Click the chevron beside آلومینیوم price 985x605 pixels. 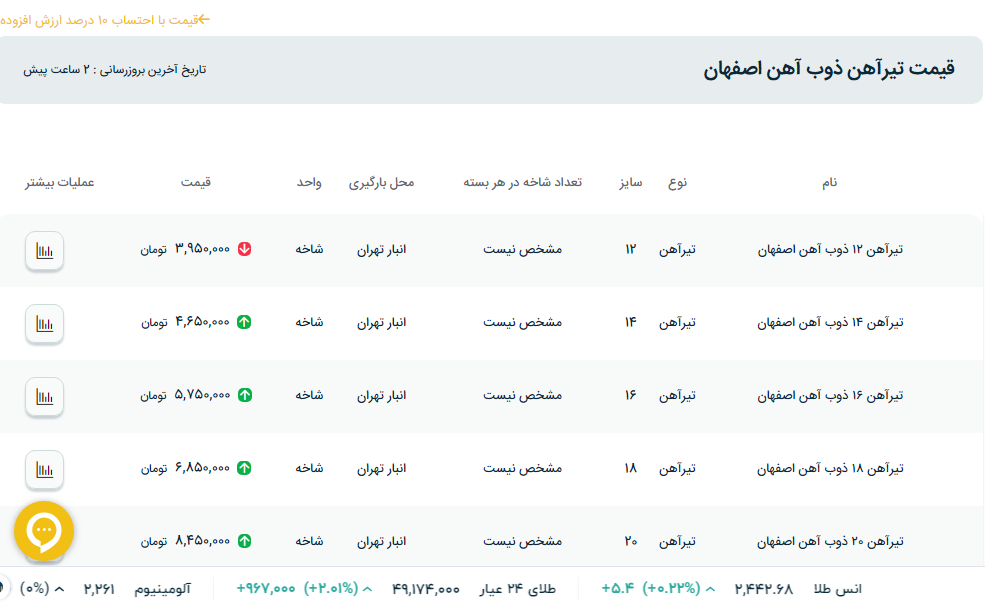point(59,589)
